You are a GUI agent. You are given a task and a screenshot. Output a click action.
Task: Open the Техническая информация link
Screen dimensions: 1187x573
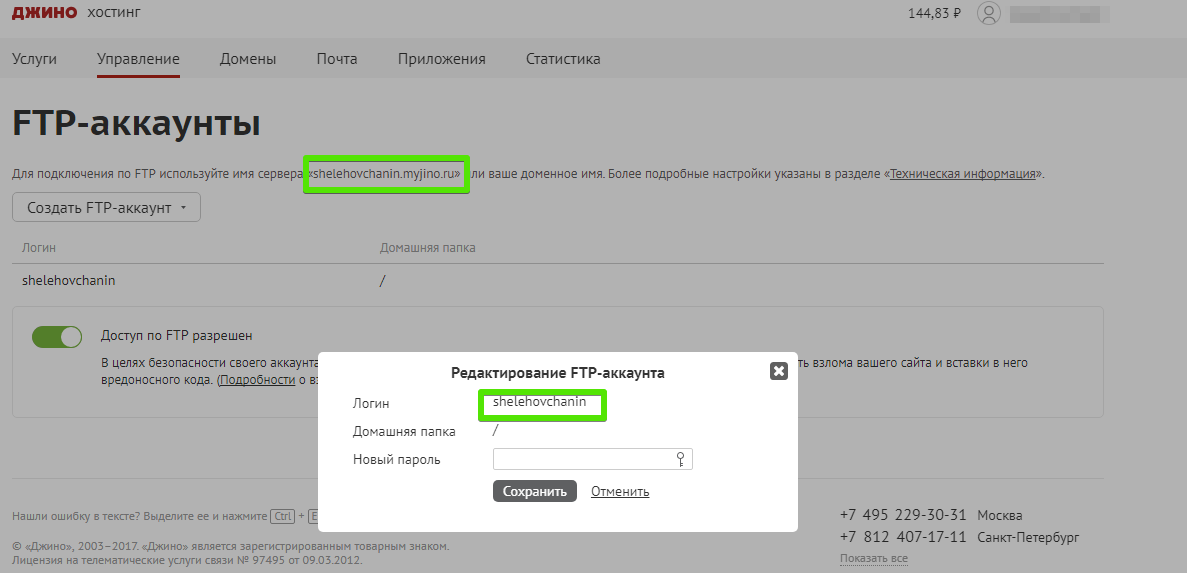(x=963, y=174)
